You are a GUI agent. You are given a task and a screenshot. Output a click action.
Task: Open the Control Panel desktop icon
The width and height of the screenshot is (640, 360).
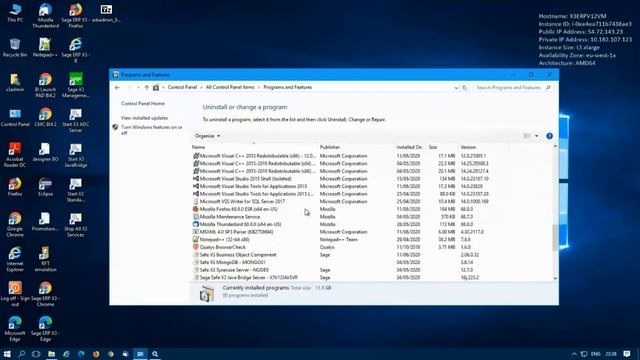pyautogui.click(x=15, y=118)
